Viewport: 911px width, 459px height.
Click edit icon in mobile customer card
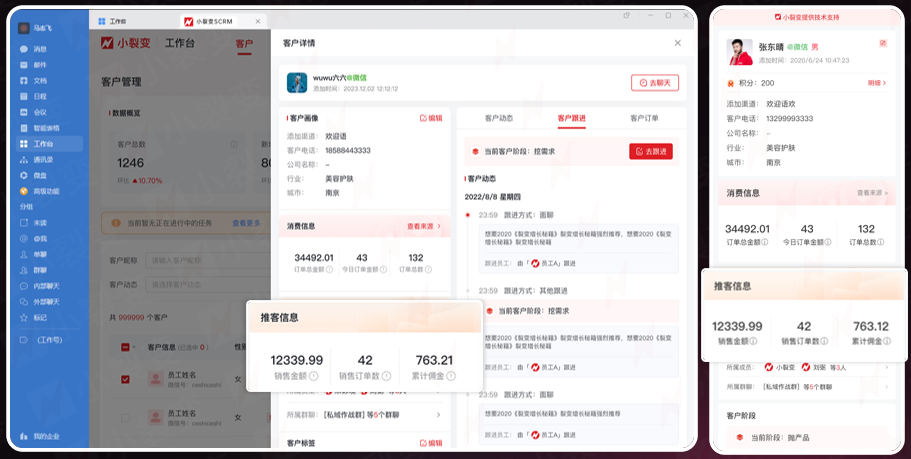tap(882, 44)
